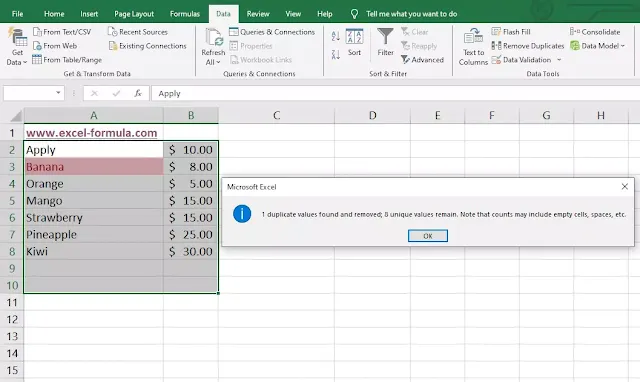Screen dimensions: 640x382
Task: Select the Banana cell
Action: pyautogui.click(x=94, y=167)
